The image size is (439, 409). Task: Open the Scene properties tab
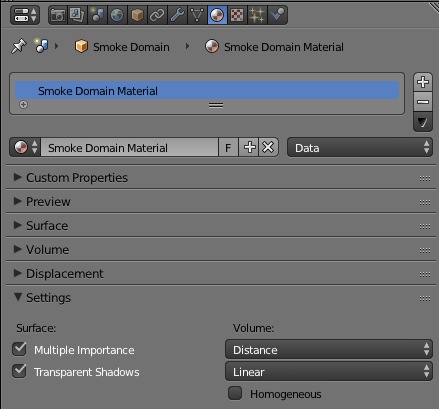(x=97, y=15)
